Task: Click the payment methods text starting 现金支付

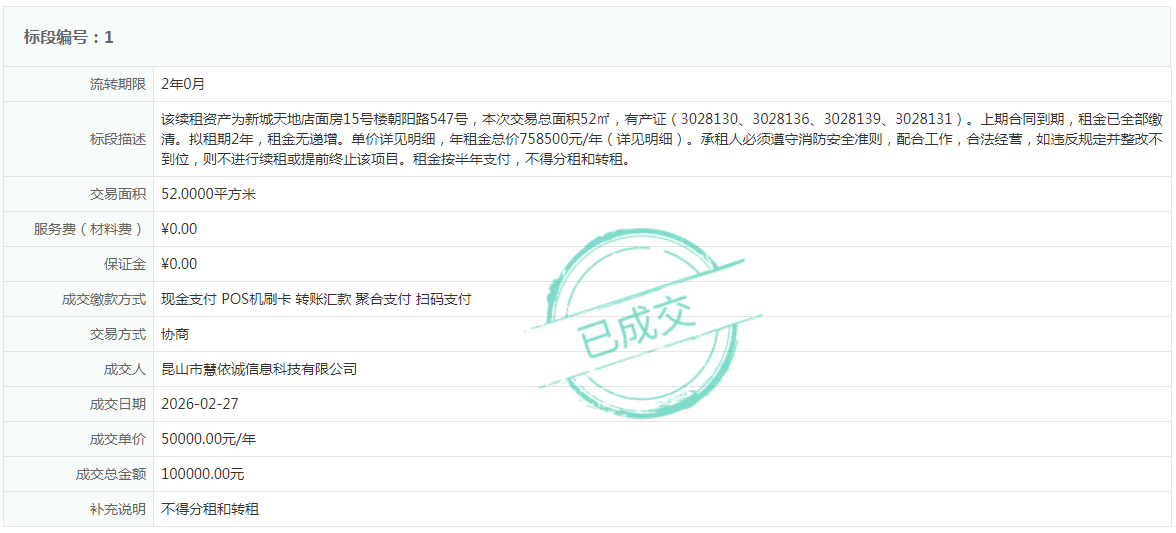Action: (x=316, y=299)
